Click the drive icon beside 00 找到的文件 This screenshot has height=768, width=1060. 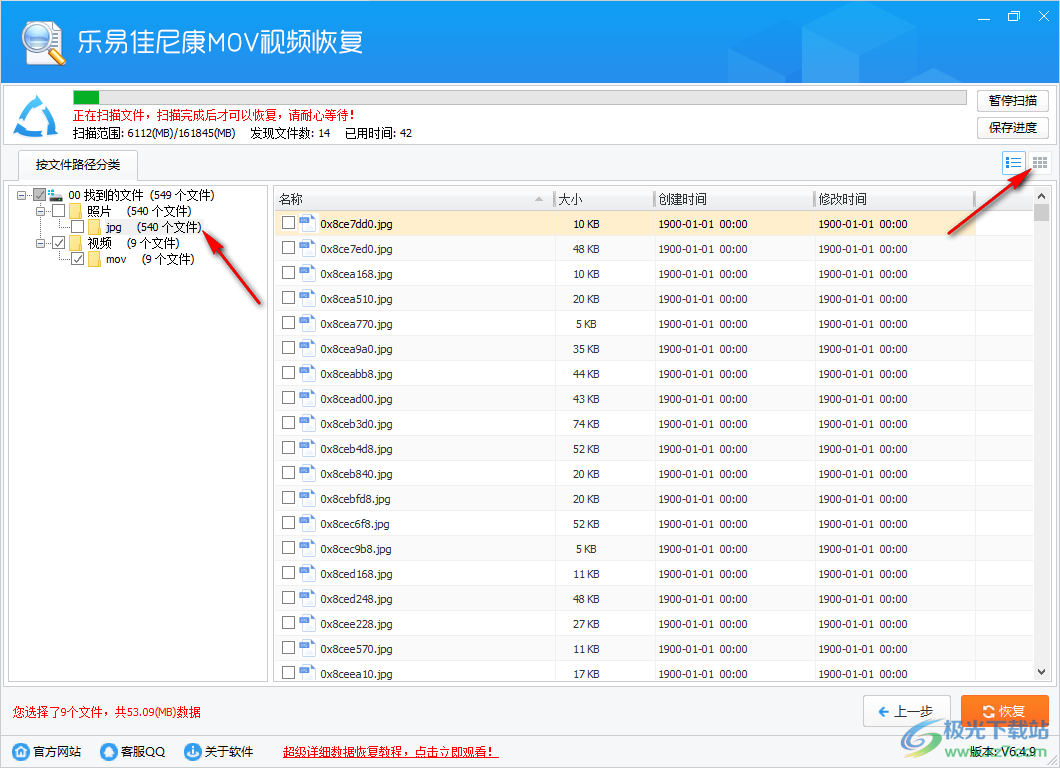(55, 195)
